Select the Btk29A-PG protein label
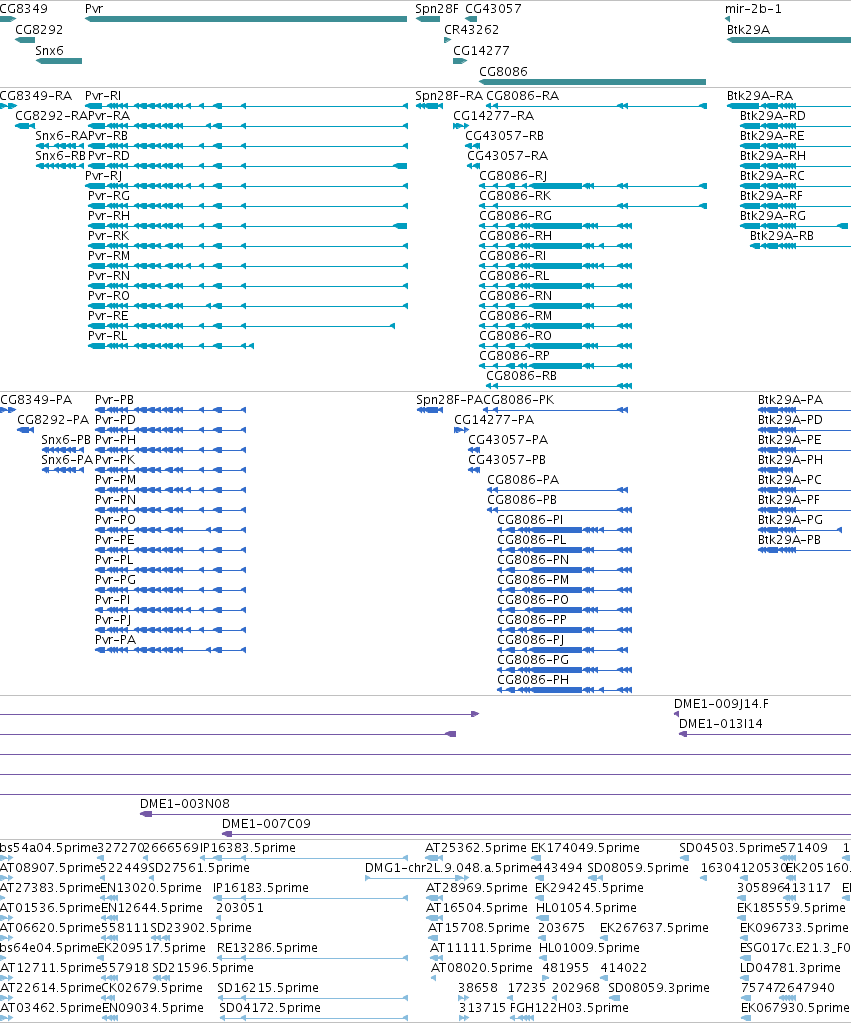 (x=790, y=520)
